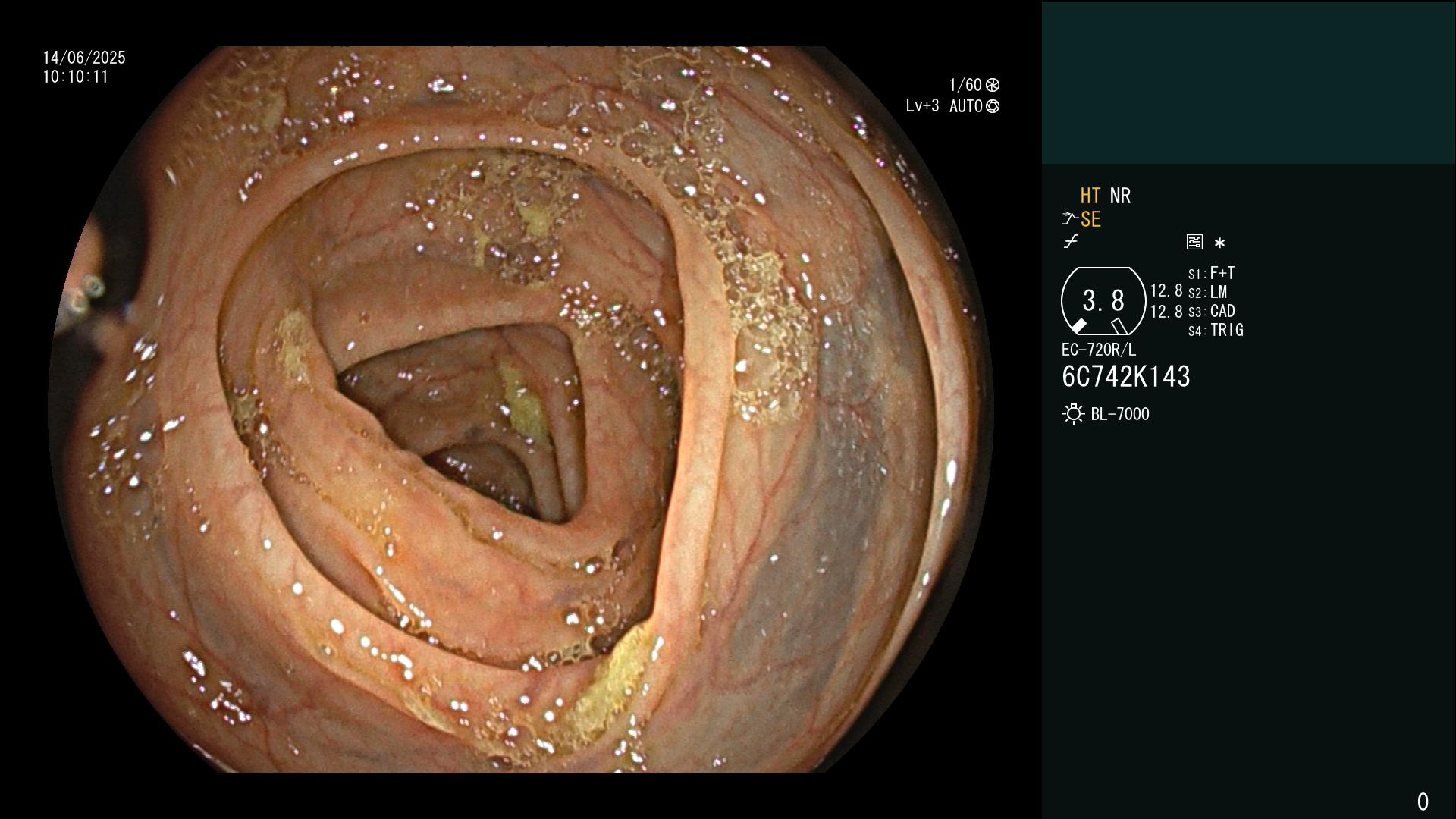Click the light source lamp icon
Screen dimensions: 1456x819
pos(1074,414)
